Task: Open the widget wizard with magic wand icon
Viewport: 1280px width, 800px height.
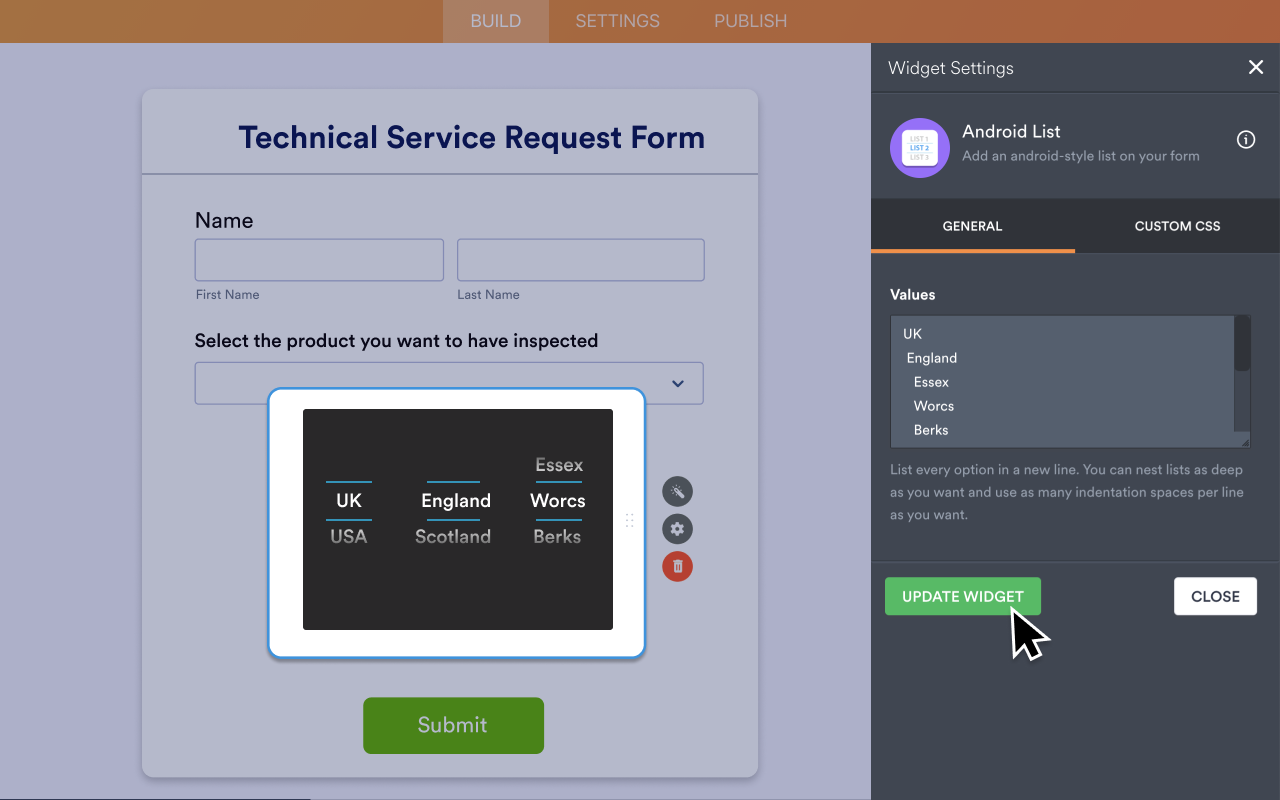Action: pyautogui.click(x=677, y=491)
